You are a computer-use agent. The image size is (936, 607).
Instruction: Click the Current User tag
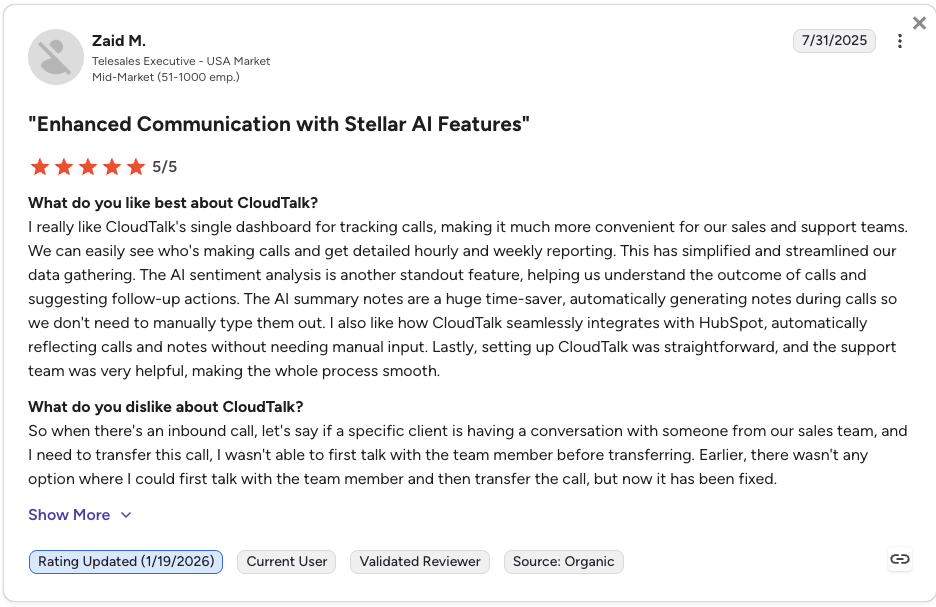click(x=287, y=562)
